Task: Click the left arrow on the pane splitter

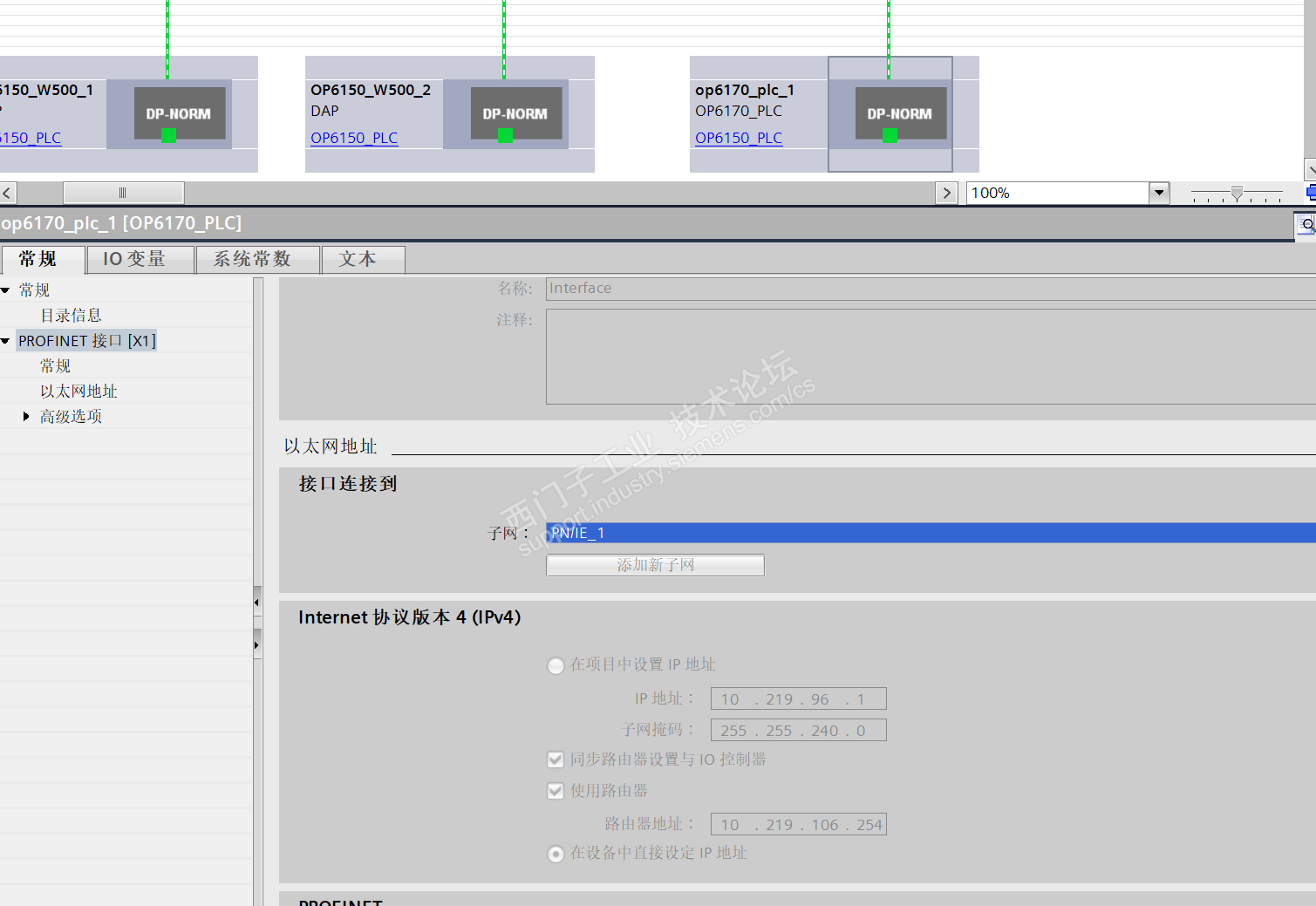Action: 257,602
